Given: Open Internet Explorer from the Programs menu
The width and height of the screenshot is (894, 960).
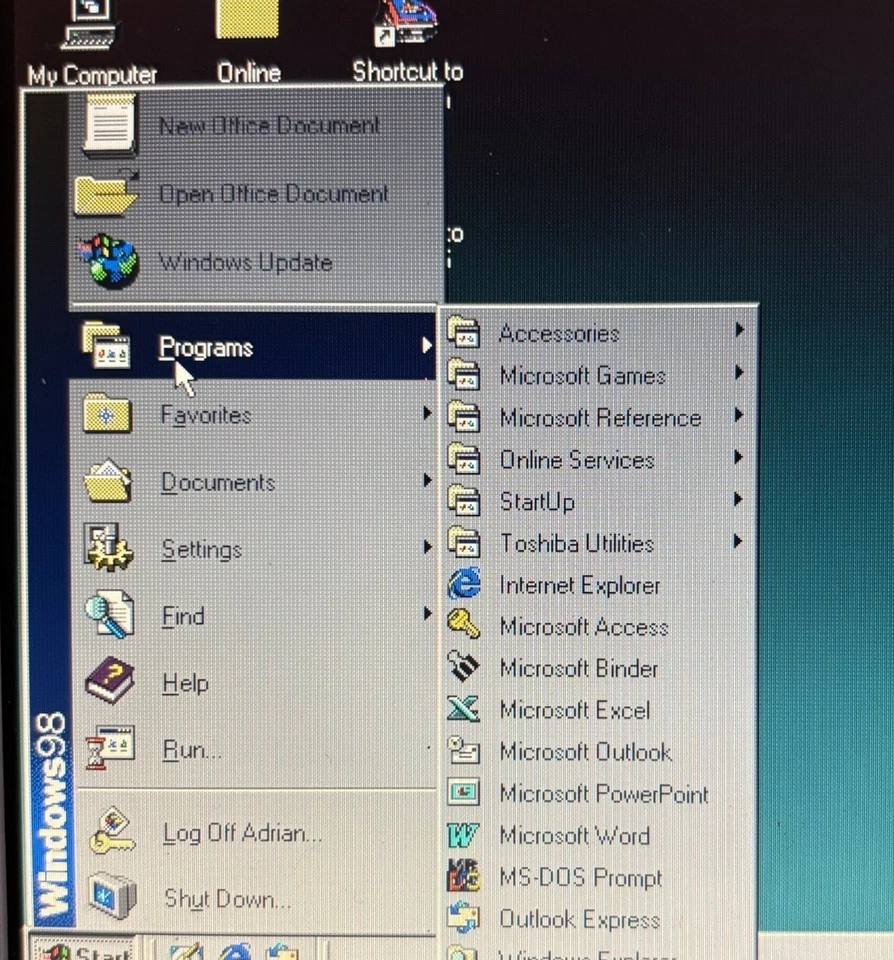Looking at the screenshot, I should point(578,585).
